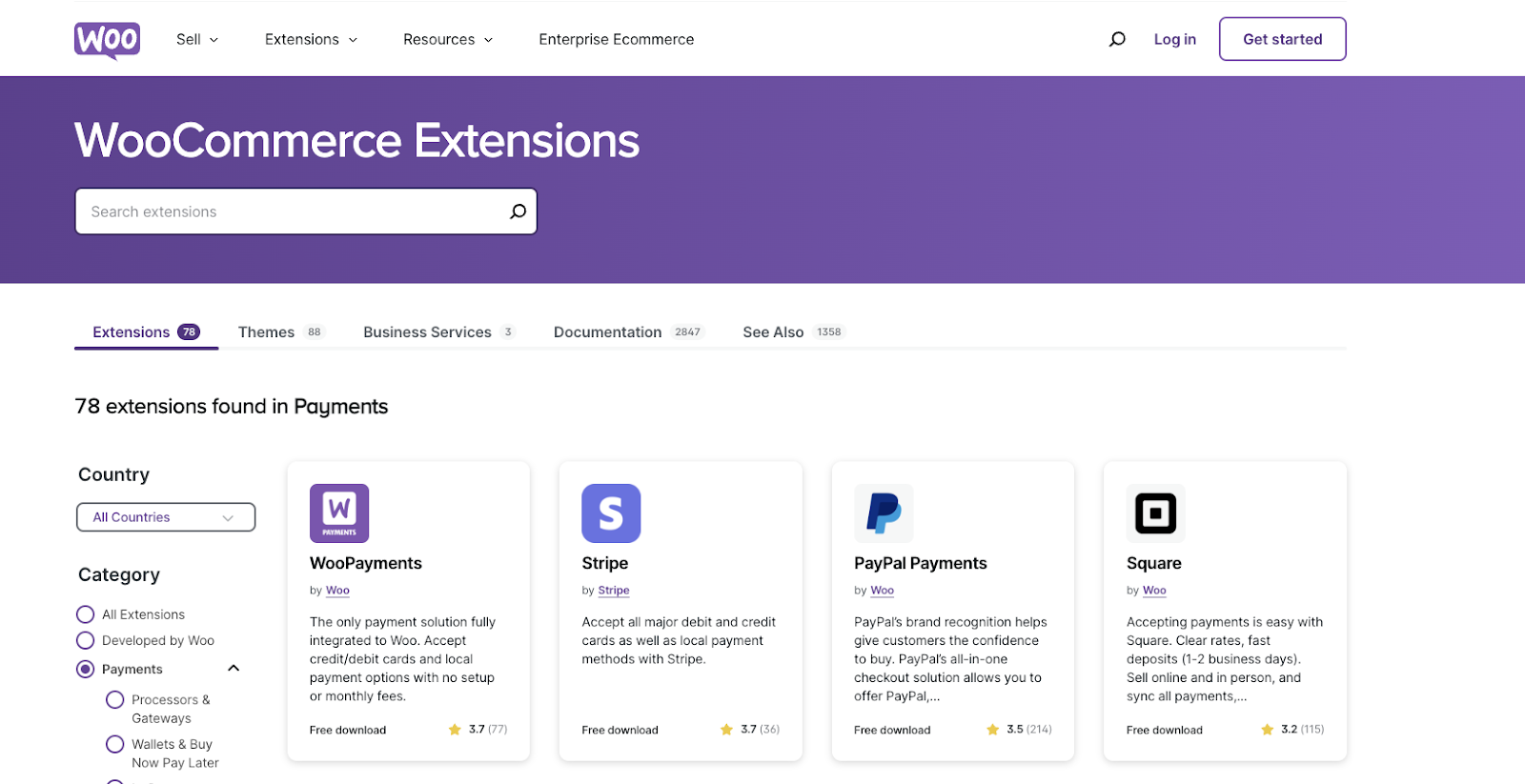This screenshot has height=784, width=1525.
Task: Click the search extensions magnifier icon
Action: click(518, 211)
